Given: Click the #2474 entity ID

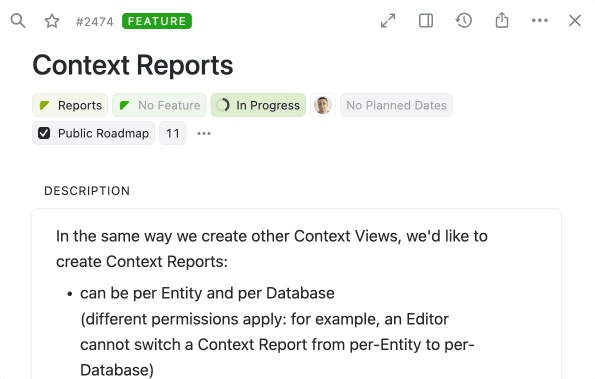Looking at the screenshot, I should click(x=94, y=22).
